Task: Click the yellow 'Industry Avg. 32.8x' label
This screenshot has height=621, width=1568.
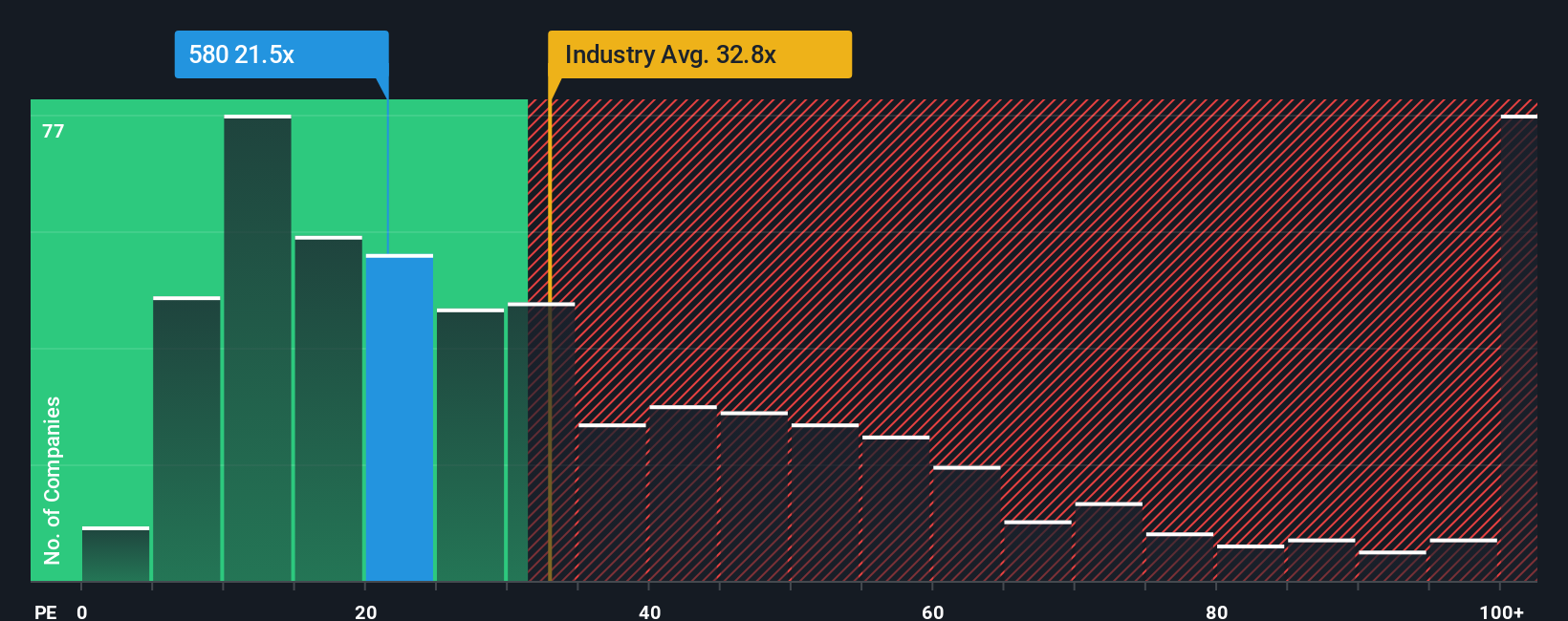Action: 699,54
